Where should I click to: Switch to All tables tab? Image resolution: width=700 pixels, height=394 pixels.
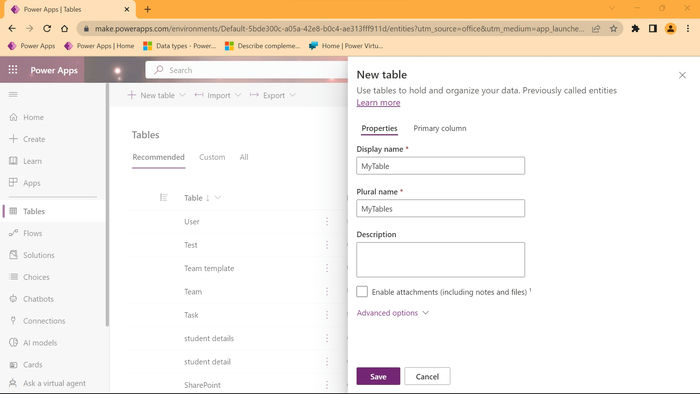(x=244, y=157)
